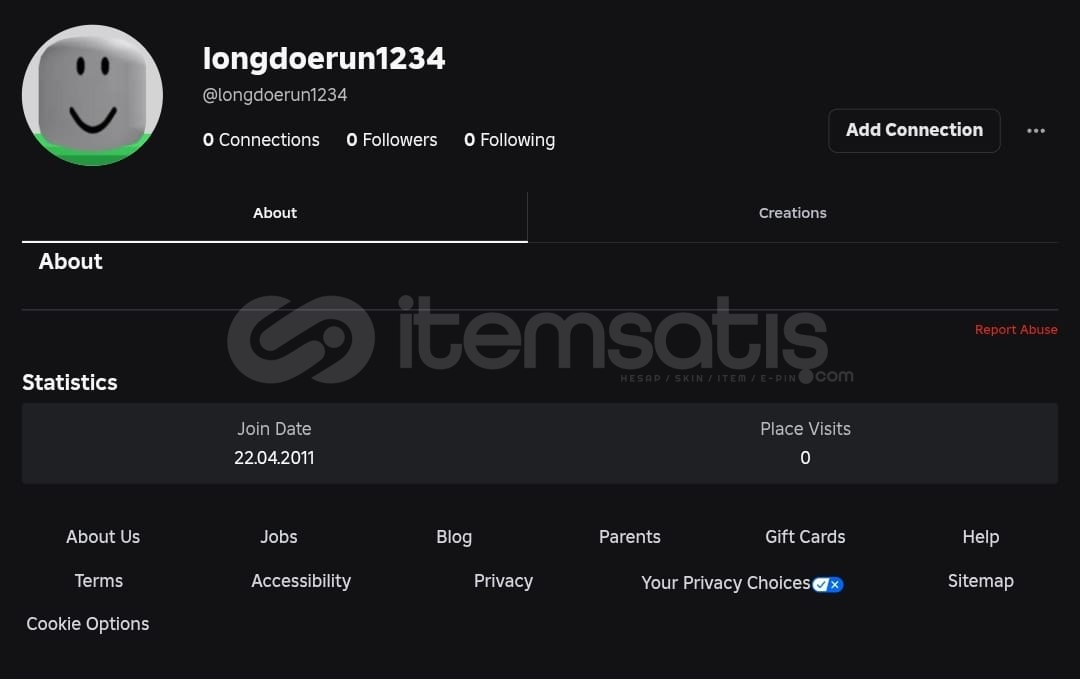Screen dimensions: 1080x679
Task: Go to the Blog page
Action: 454,536
